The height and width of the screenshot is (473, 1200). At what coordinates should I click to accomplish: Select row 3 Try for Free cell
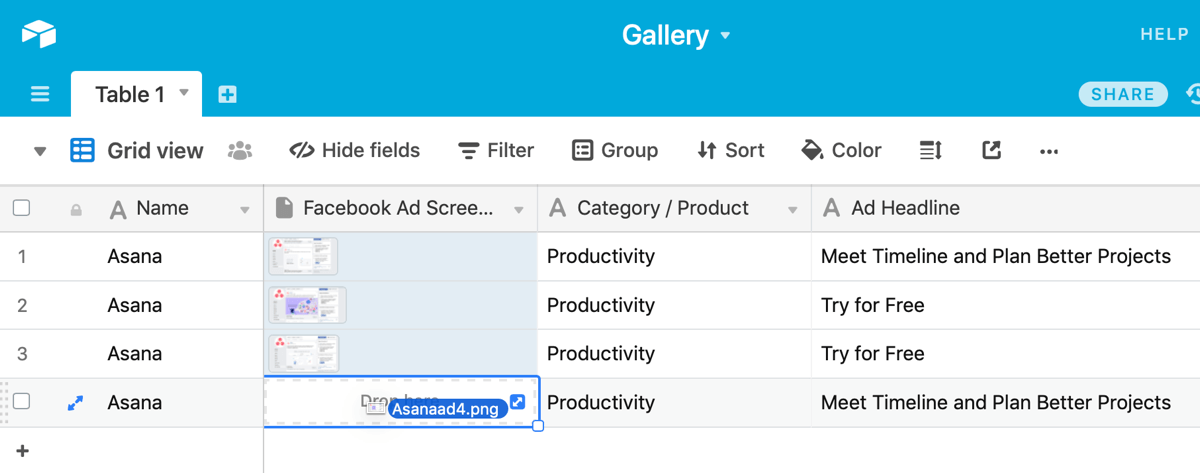pos(1005,353)
